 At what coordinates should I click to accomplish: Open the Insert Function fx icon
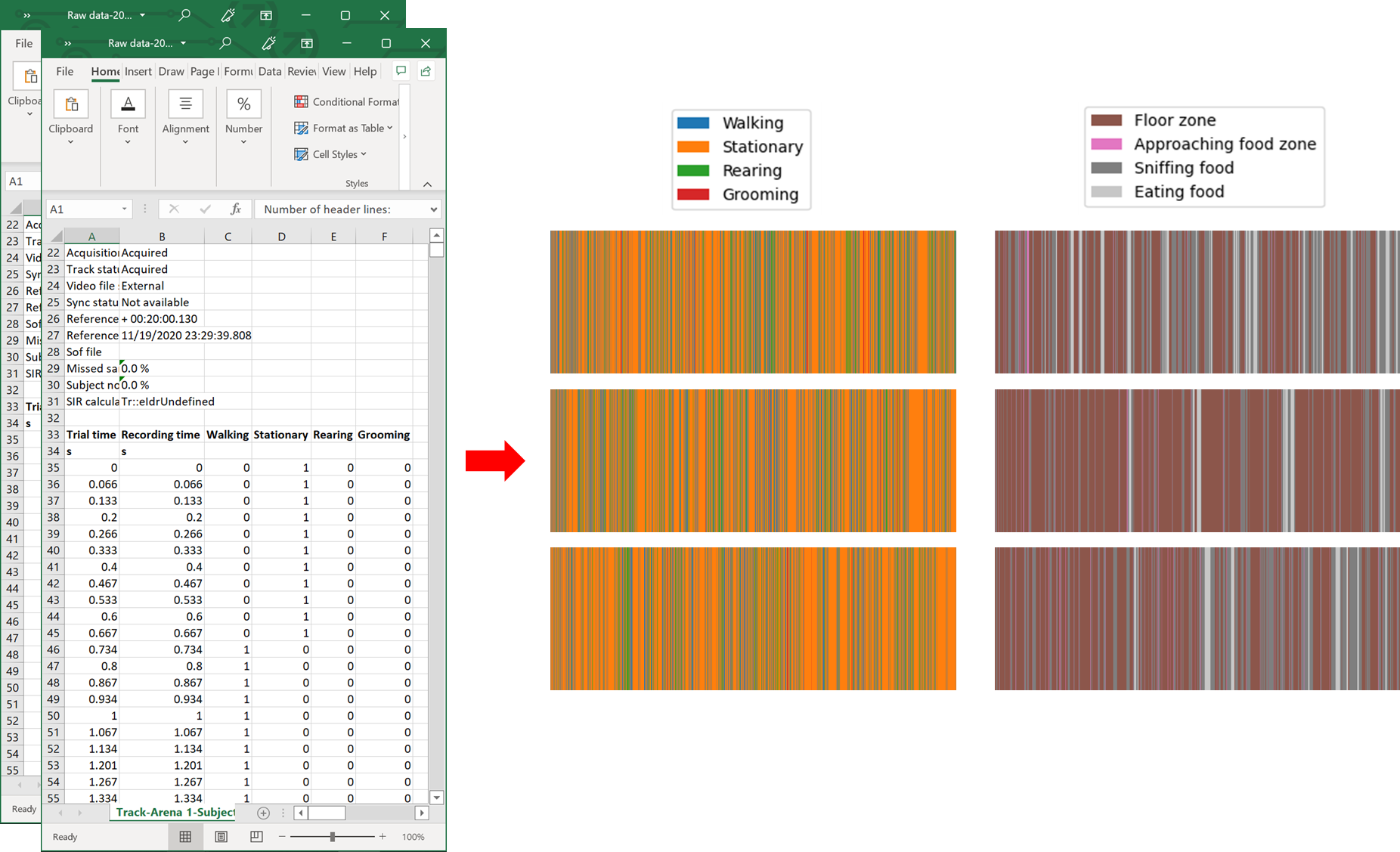237,209
